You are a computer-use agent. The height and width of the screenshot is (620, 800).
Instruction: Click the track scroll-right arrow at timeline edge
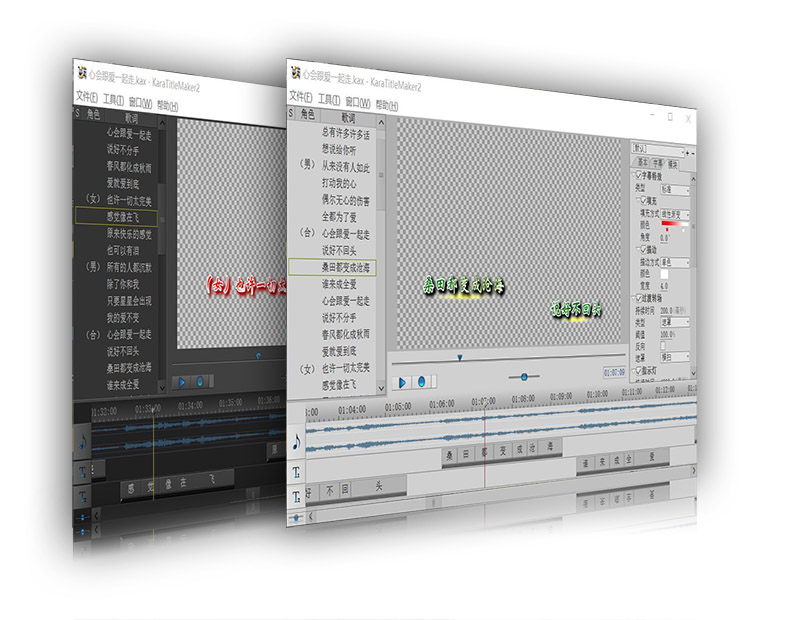click(694, 470)
